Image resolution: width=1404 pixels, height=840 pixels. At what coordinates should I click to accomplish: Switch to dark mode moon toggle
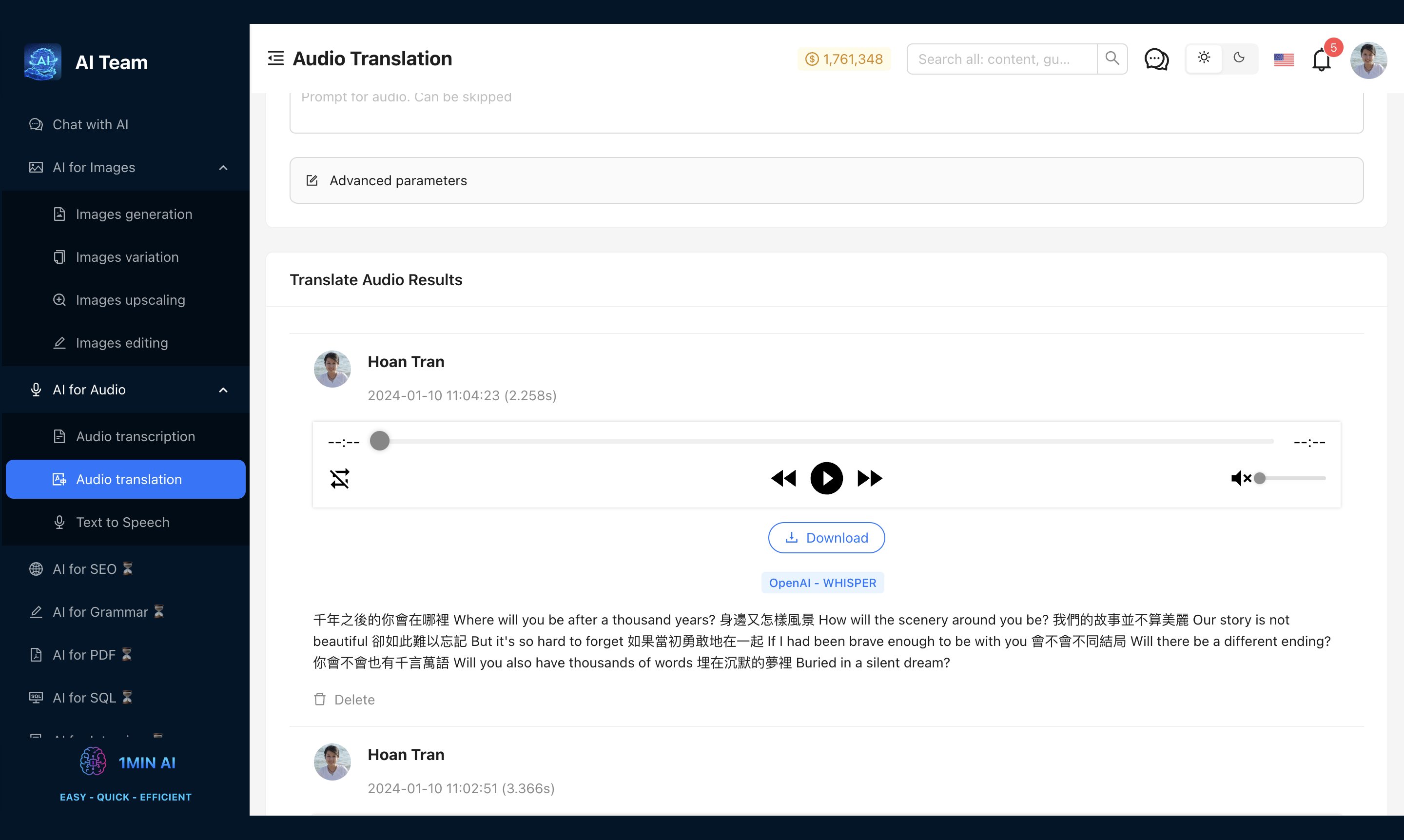click(x=1239, y=58)
